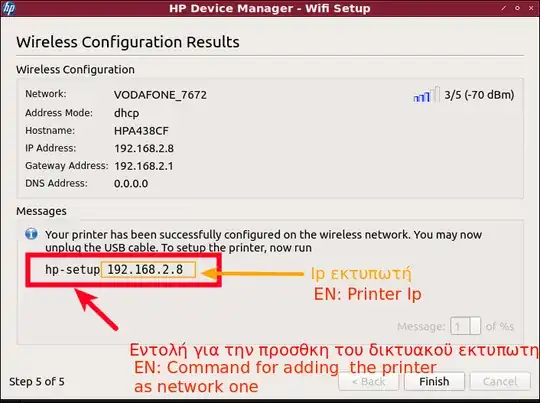Click the disabled Back button
Screen dimensions: 540x403
pyautogui.click(x=368, y=381)
